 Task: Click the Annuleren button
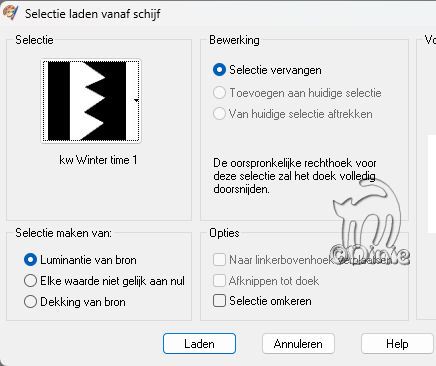pyautogui.click(x=298, y=344)
